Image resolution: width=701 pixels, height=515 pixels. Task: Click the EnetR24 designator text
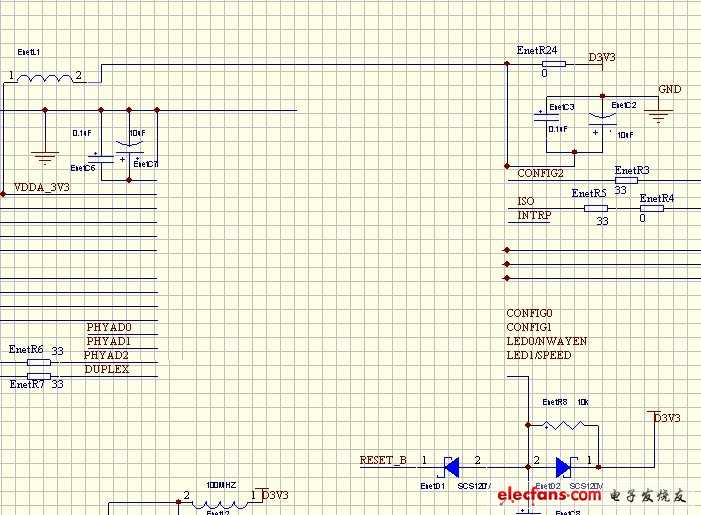[x=537, y=51]
